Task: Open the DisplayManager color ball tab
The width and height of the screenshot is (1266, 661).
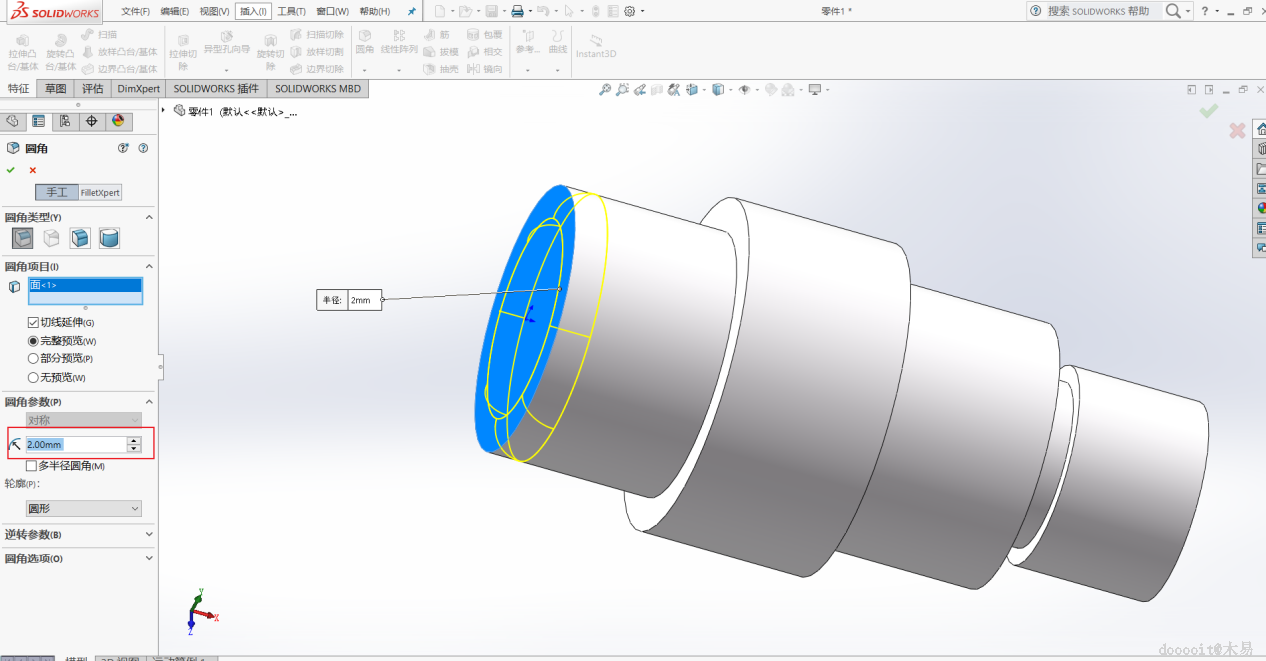Action: pos(118,121)
